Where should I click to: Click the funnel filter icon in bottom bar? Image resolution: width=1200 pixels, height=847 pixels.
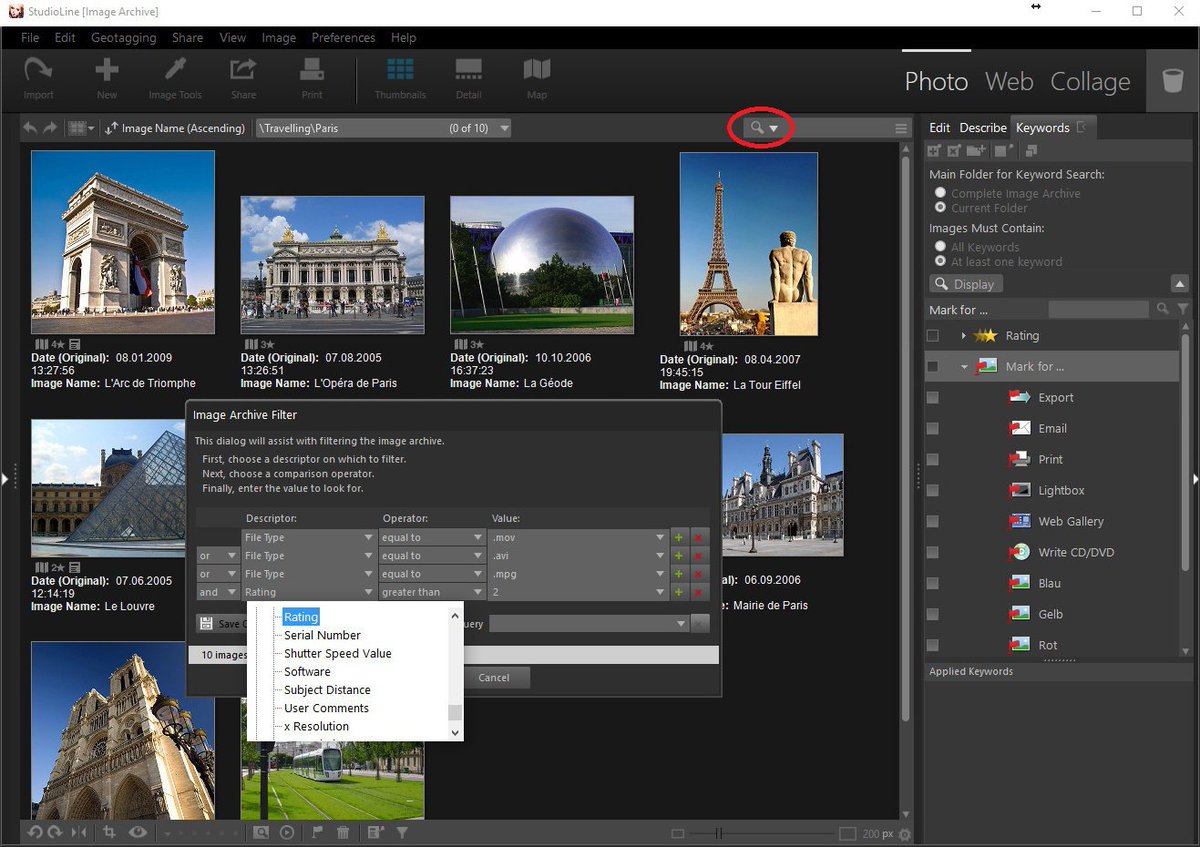(x=402, y=832)
